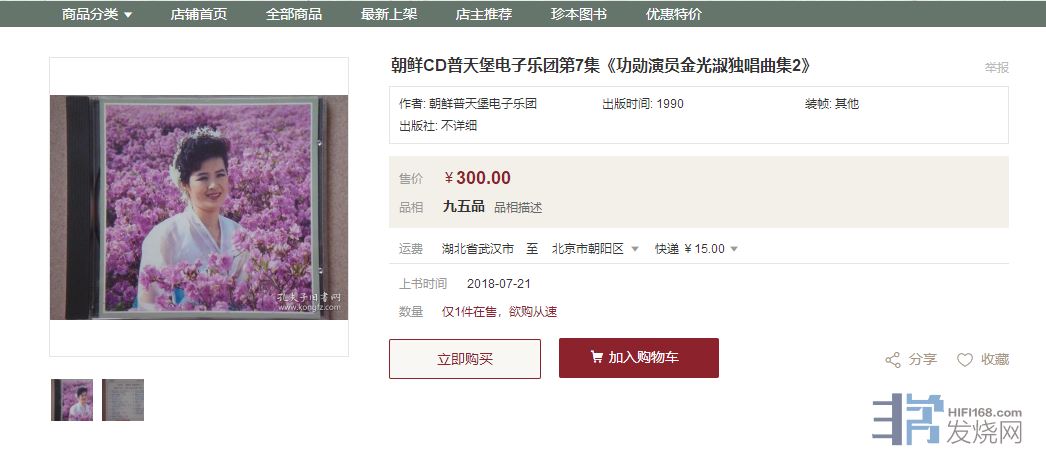The height and width of the screenshot is (457, 1046).
Task: Open the 珍本图书 menu item
Action: (579, 14)
